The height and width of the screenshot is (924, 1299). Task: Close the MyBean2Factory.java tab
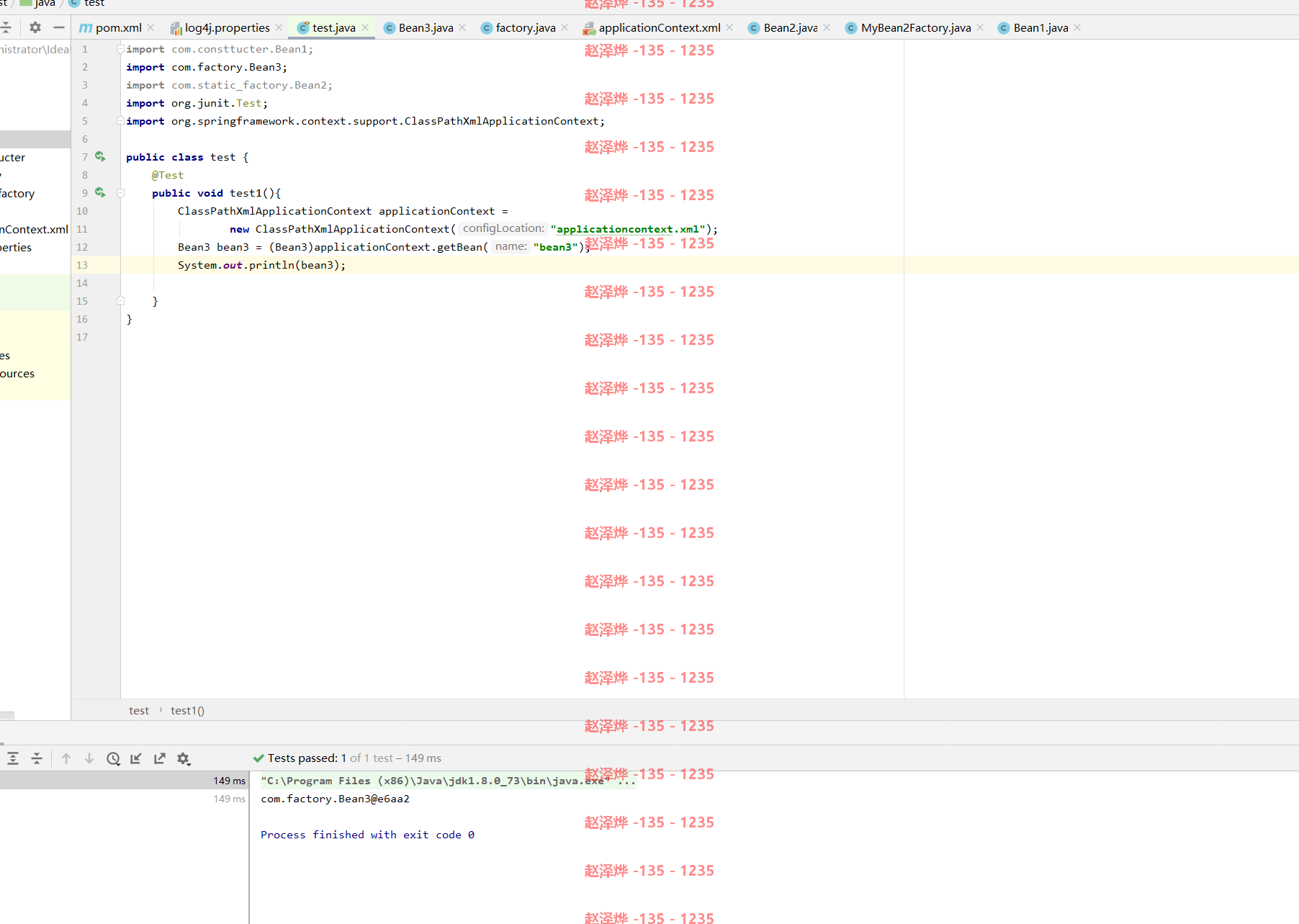[x=980, y=27]
